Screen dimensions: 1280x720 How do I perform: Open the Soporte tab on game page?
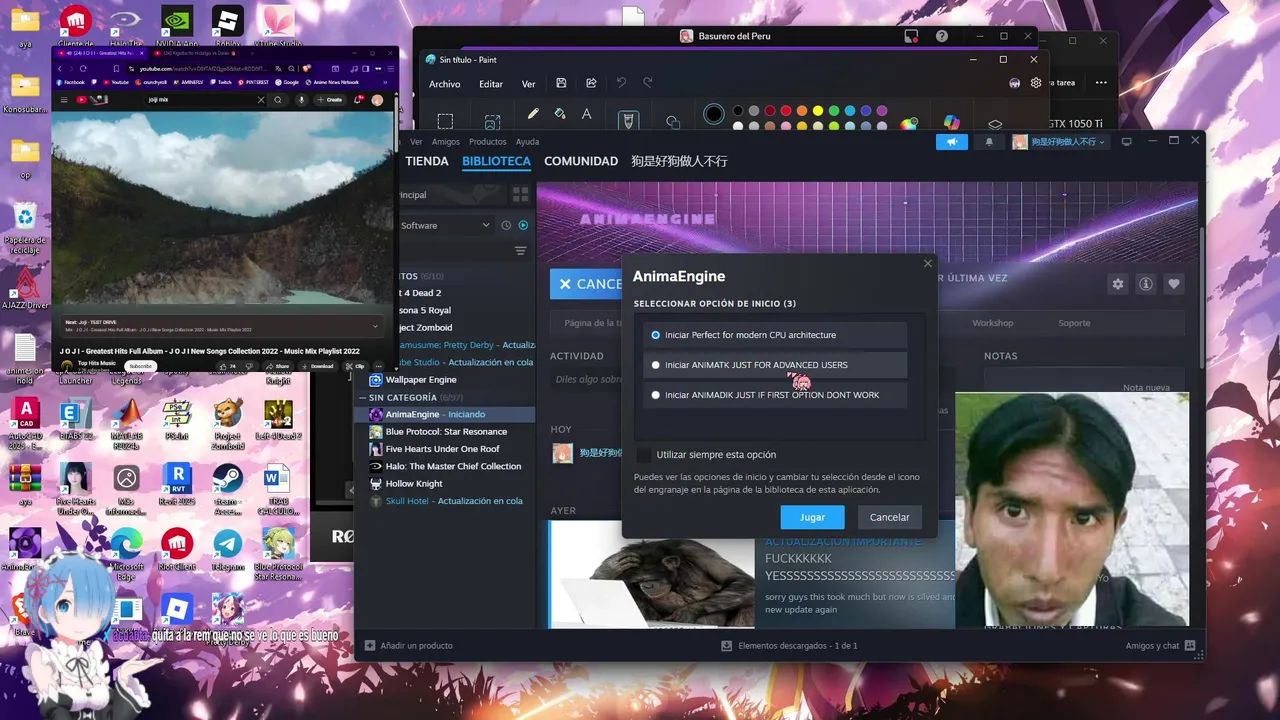point(1074,323)
